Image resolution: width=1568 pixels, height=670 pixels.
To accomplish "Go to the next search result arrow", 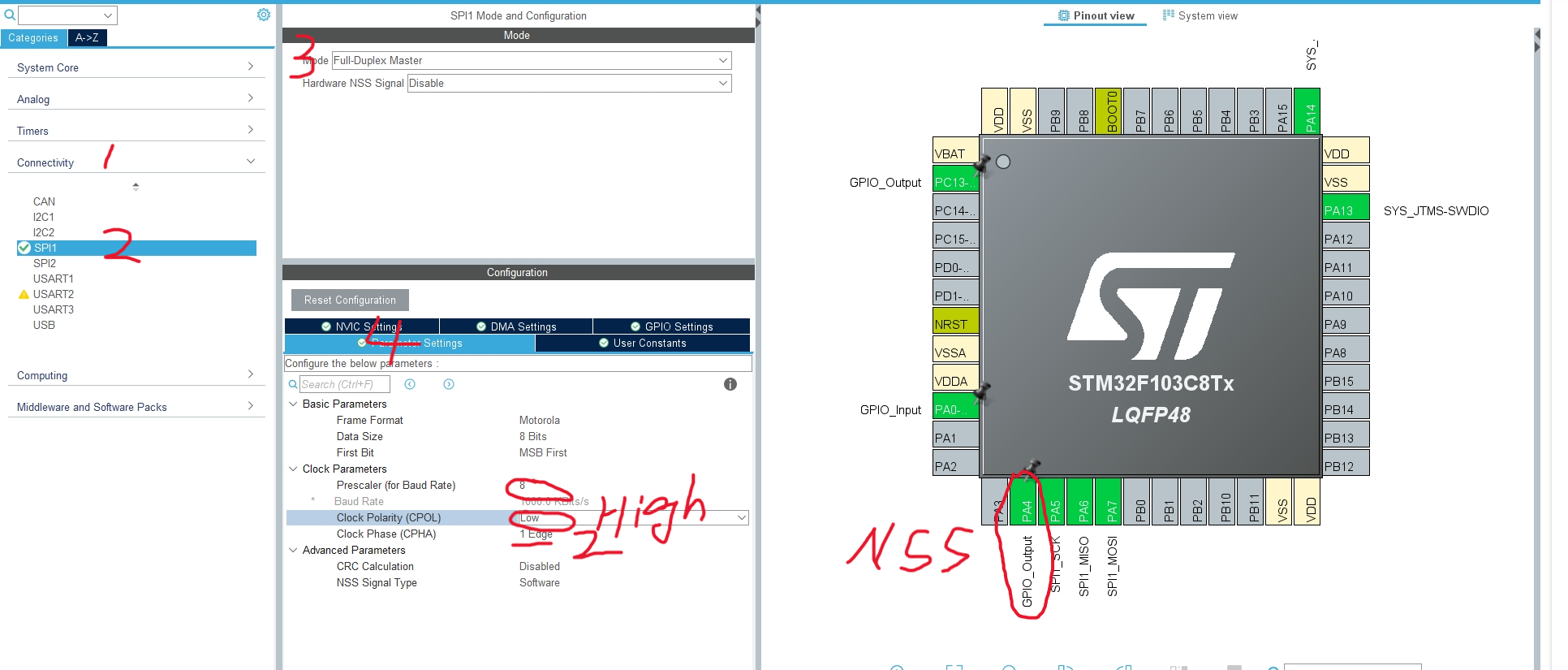I will (449, 384).
